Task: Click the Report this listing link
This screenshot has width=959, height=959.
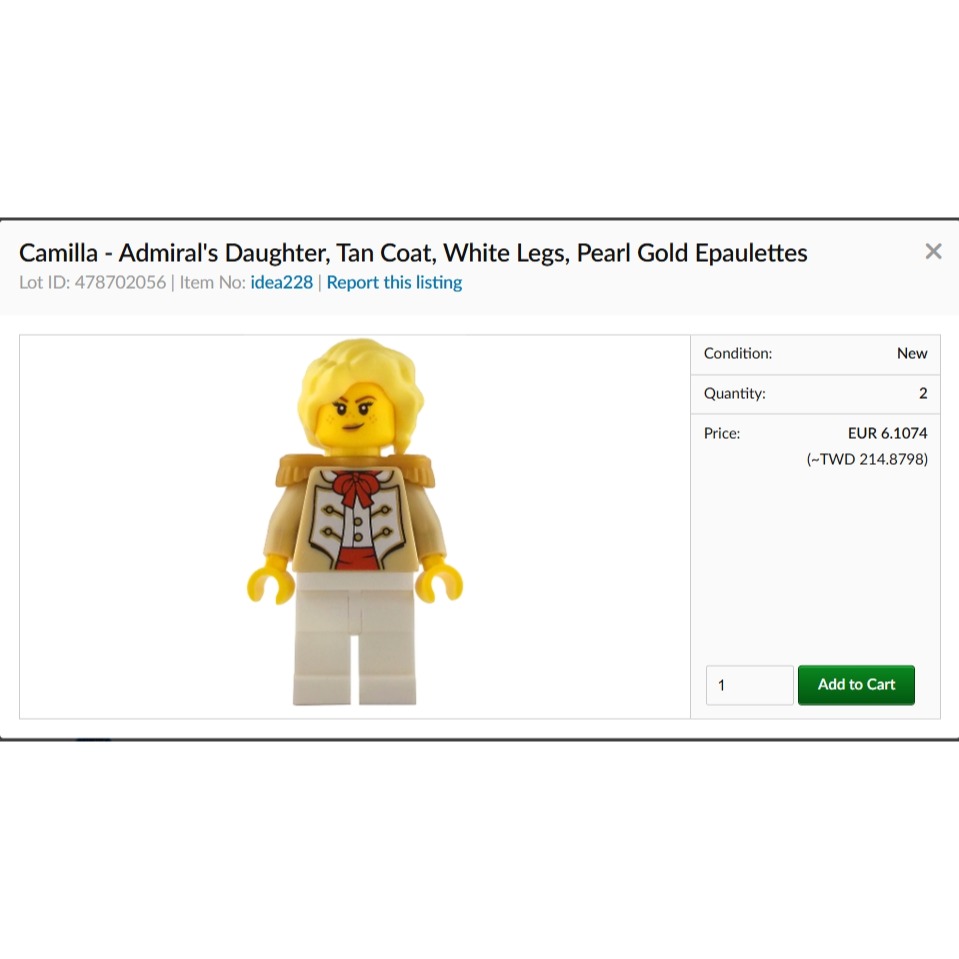Action: [394, 283]
